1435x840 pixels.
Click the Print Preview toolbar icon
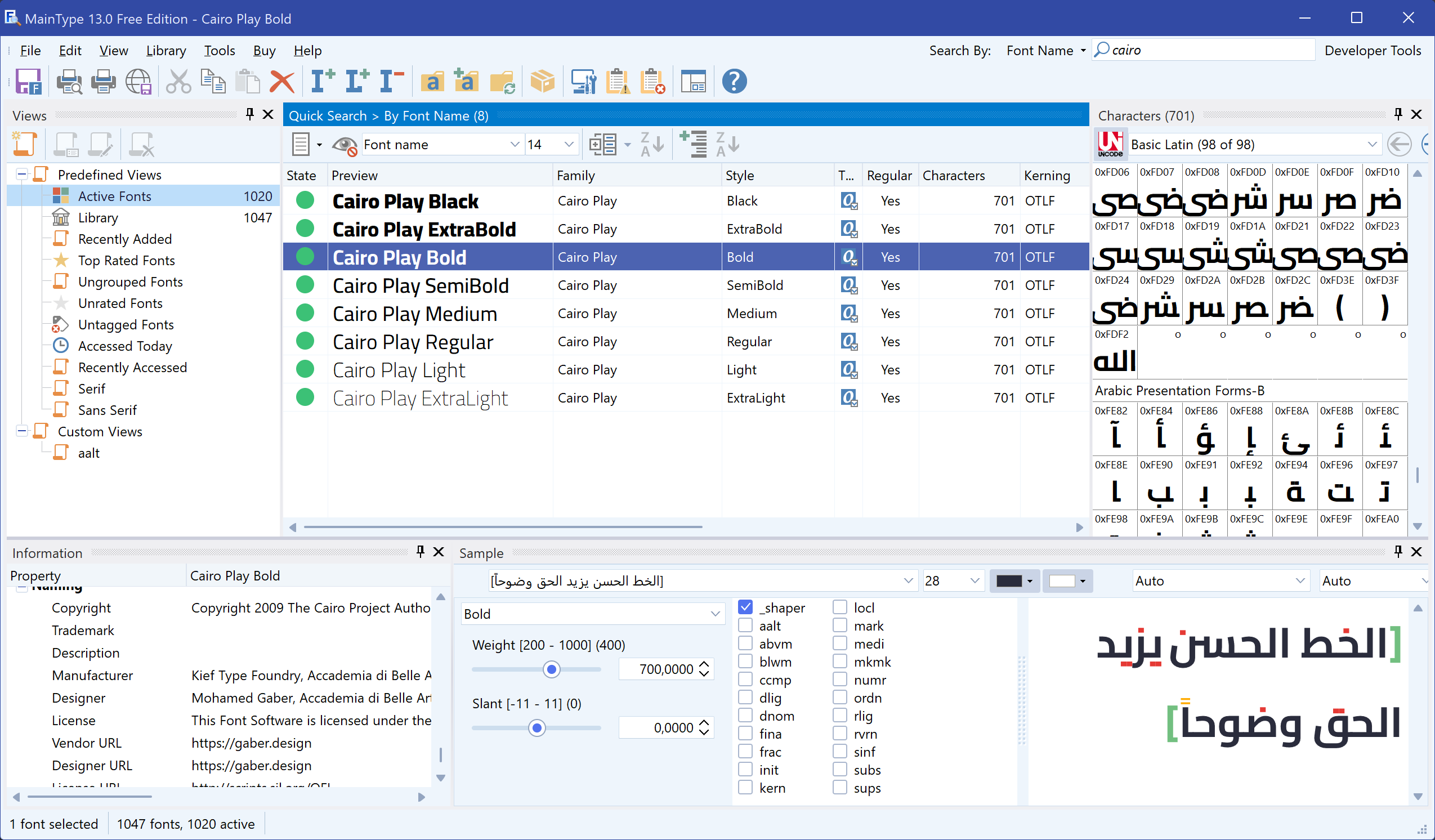click(x=69, y=81)
